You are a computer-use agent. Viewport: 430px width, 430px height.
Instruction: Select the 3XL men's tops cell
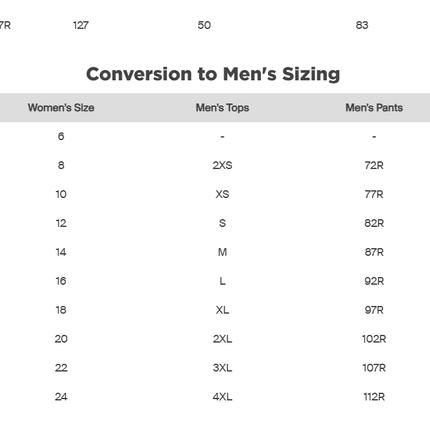(x=222, y=368)
